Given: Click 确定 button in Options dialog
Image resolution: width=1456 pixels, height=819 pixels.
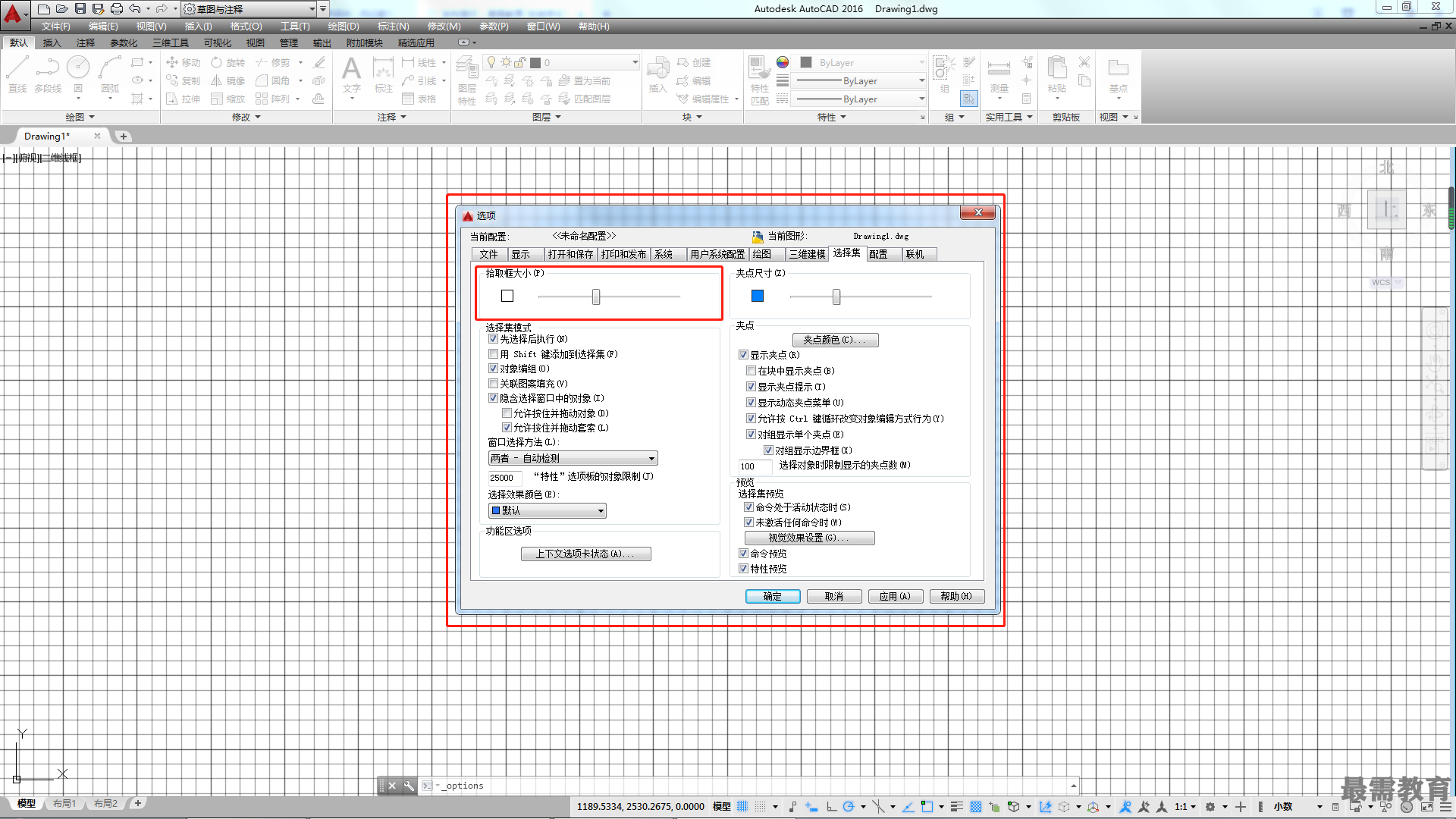Looking at the screenshot, I should tap(773, 597).
